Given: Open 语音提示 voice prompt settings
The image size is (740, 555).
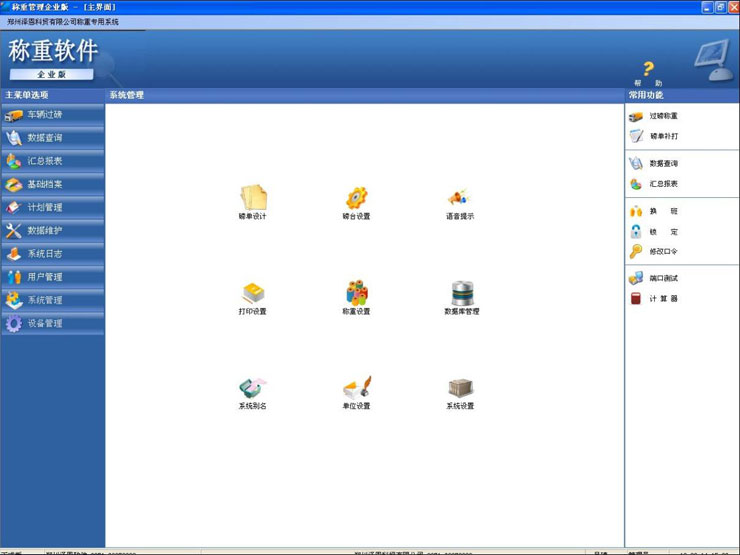Looking at the screenshot, I should coord(460,203).
